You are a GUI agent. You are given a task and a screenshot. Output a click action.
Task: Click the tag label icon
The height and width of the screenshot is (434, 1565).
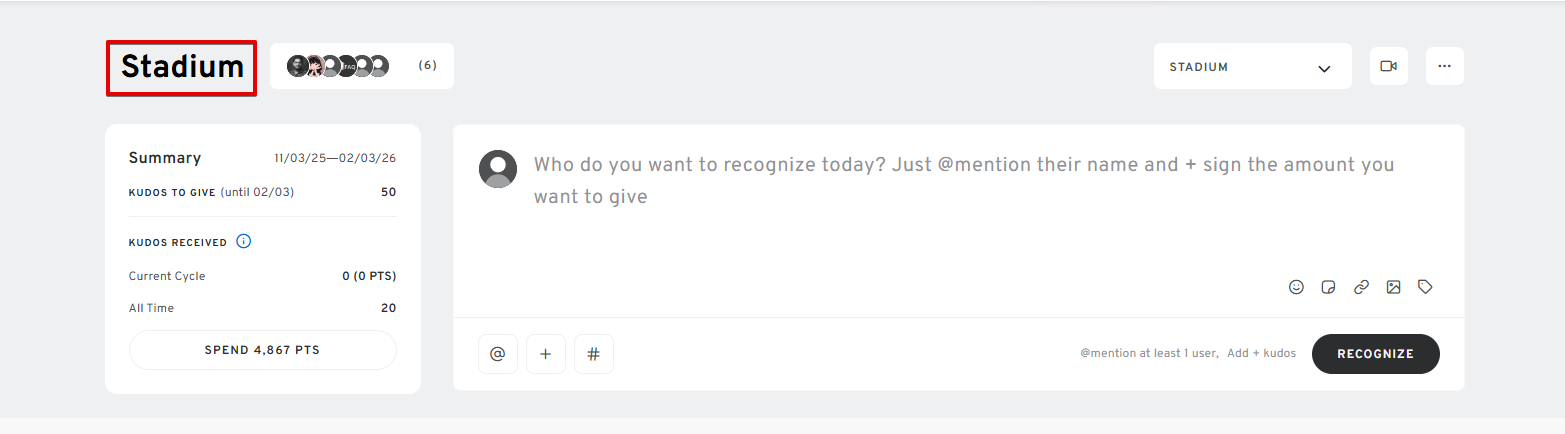tap(1426, 287)
